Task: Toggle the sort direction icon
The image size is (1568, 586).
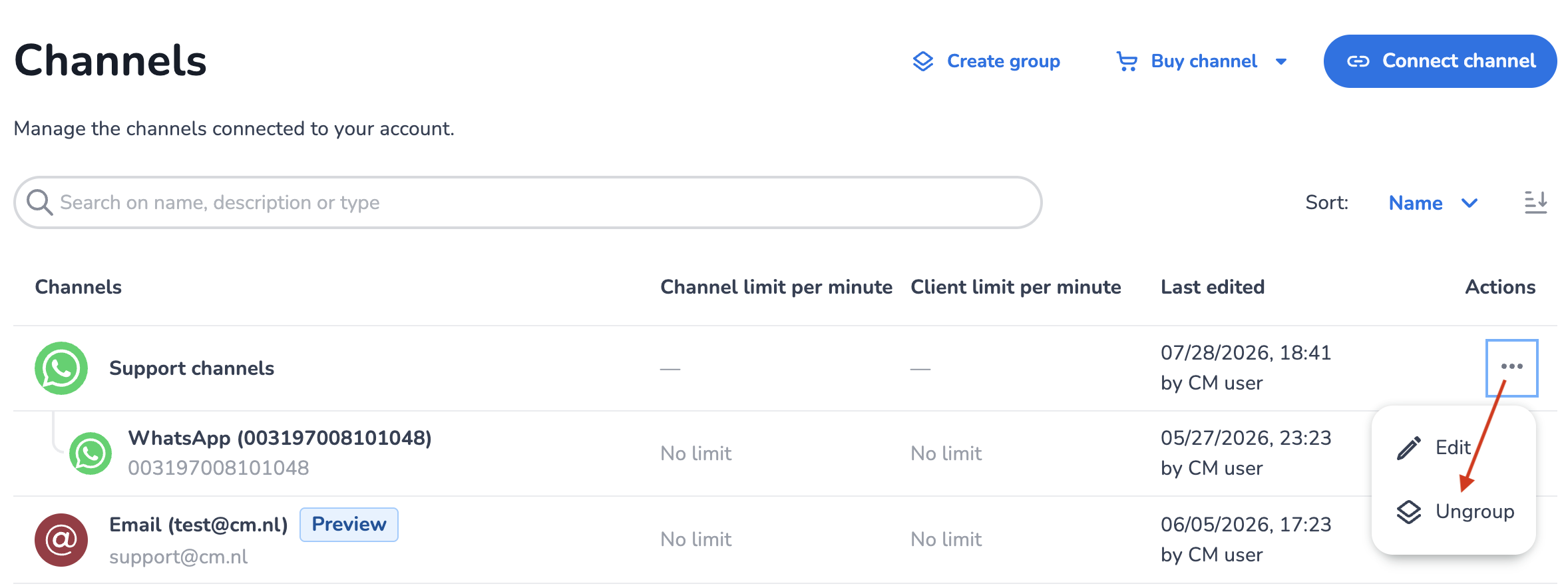Action: 1536,202
